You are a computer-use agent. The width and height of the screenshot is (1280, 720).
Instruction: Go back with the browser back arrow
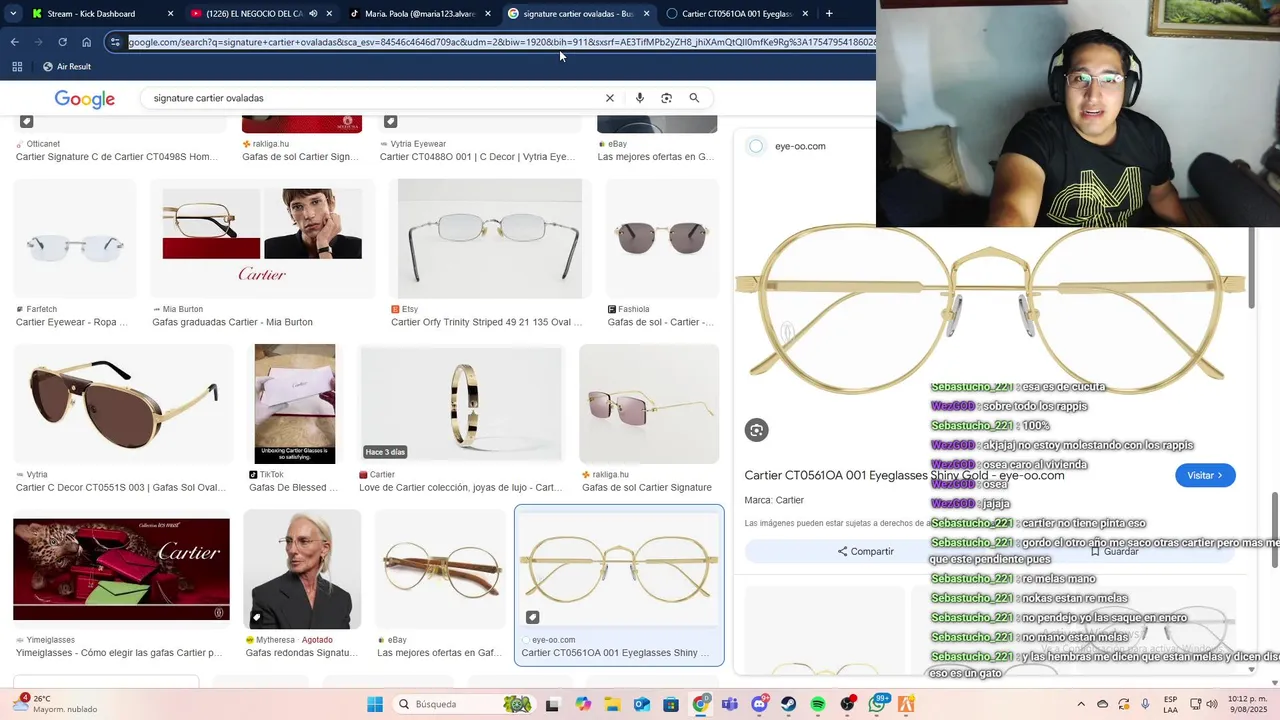(x=14, y=42)
